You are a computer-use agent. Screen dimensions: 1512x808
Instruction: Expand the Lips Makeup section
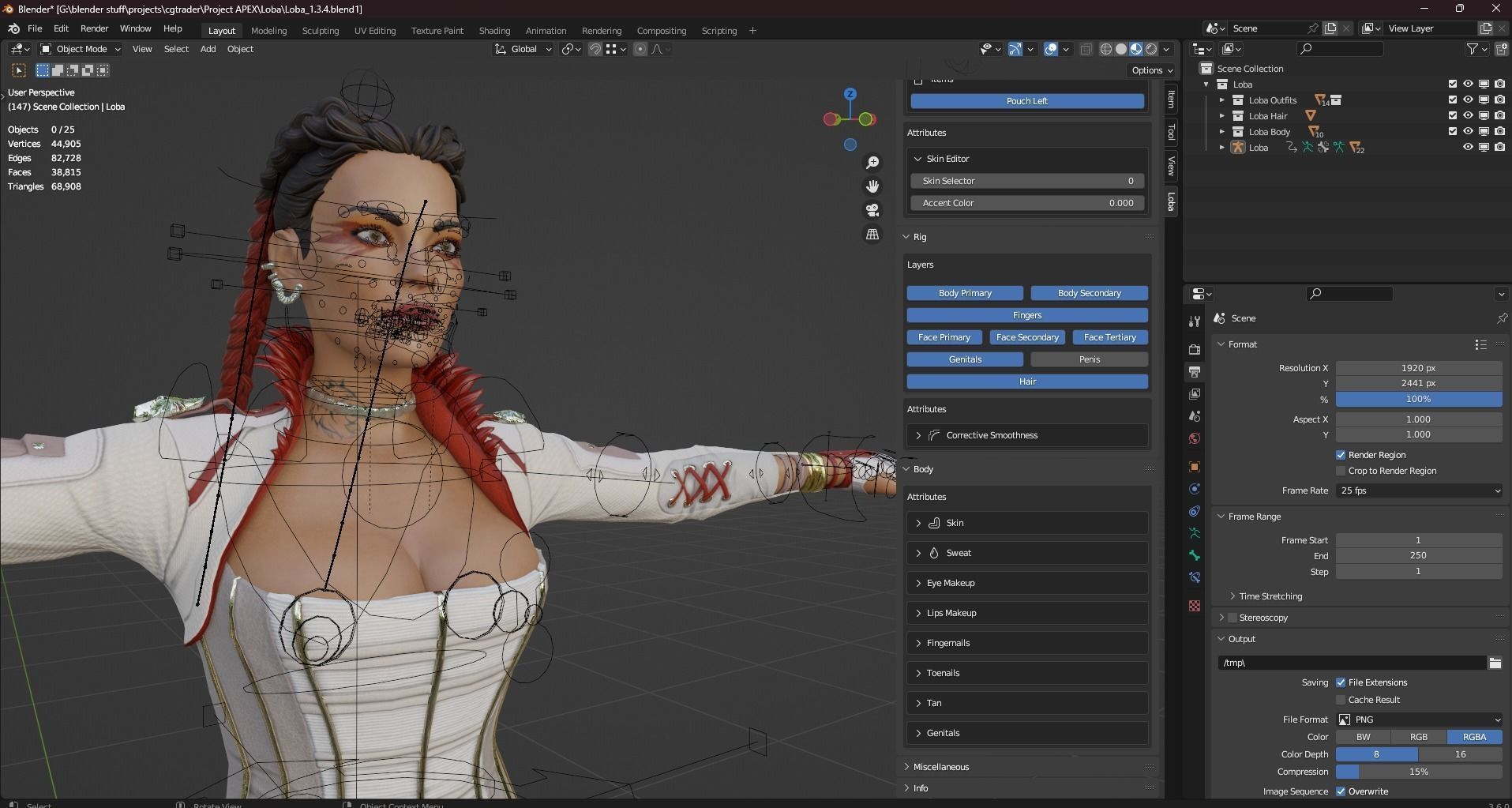point(918,613)
